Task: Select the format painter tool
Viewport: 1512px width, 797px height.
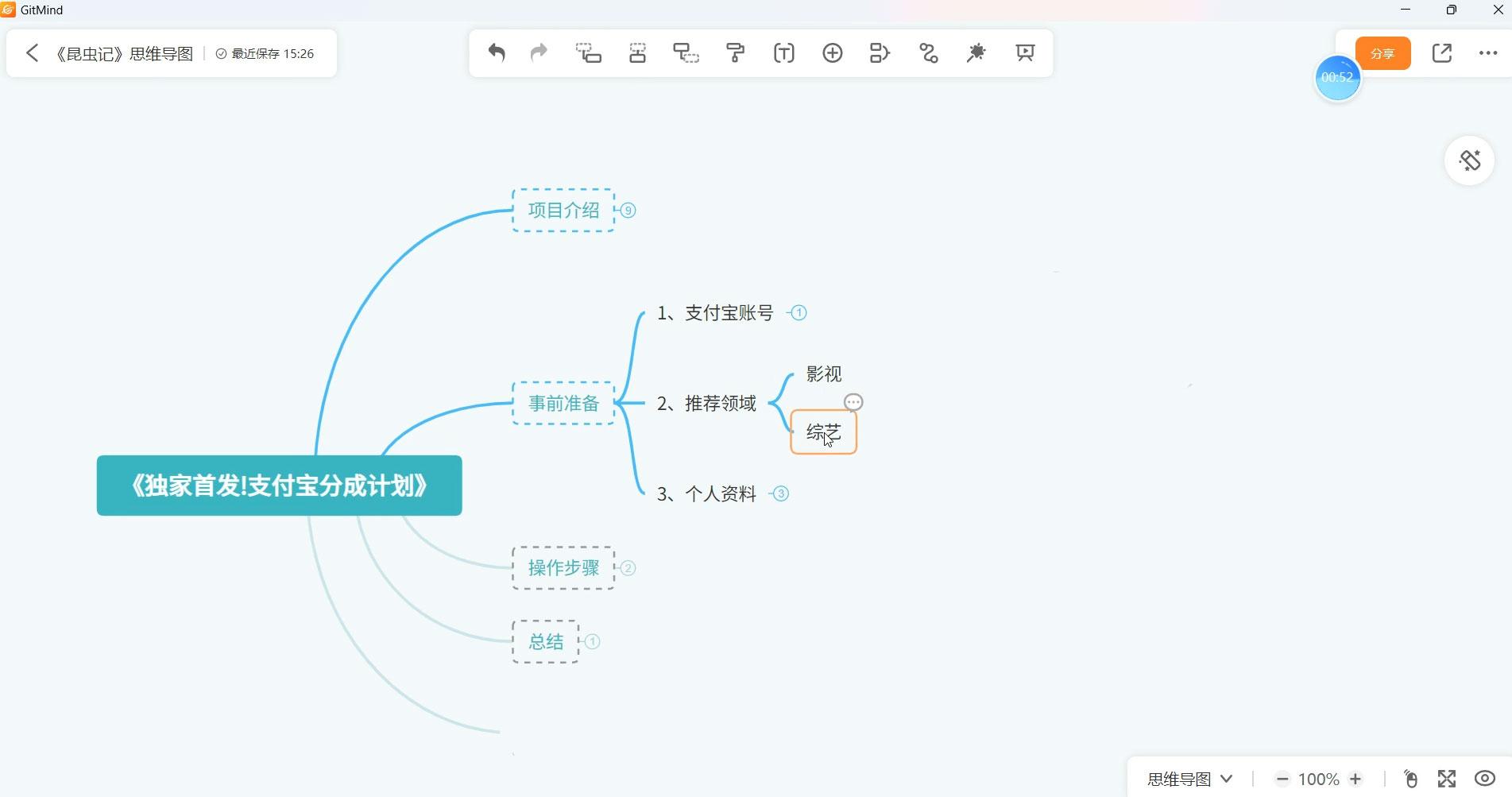Action: [736, 52]
